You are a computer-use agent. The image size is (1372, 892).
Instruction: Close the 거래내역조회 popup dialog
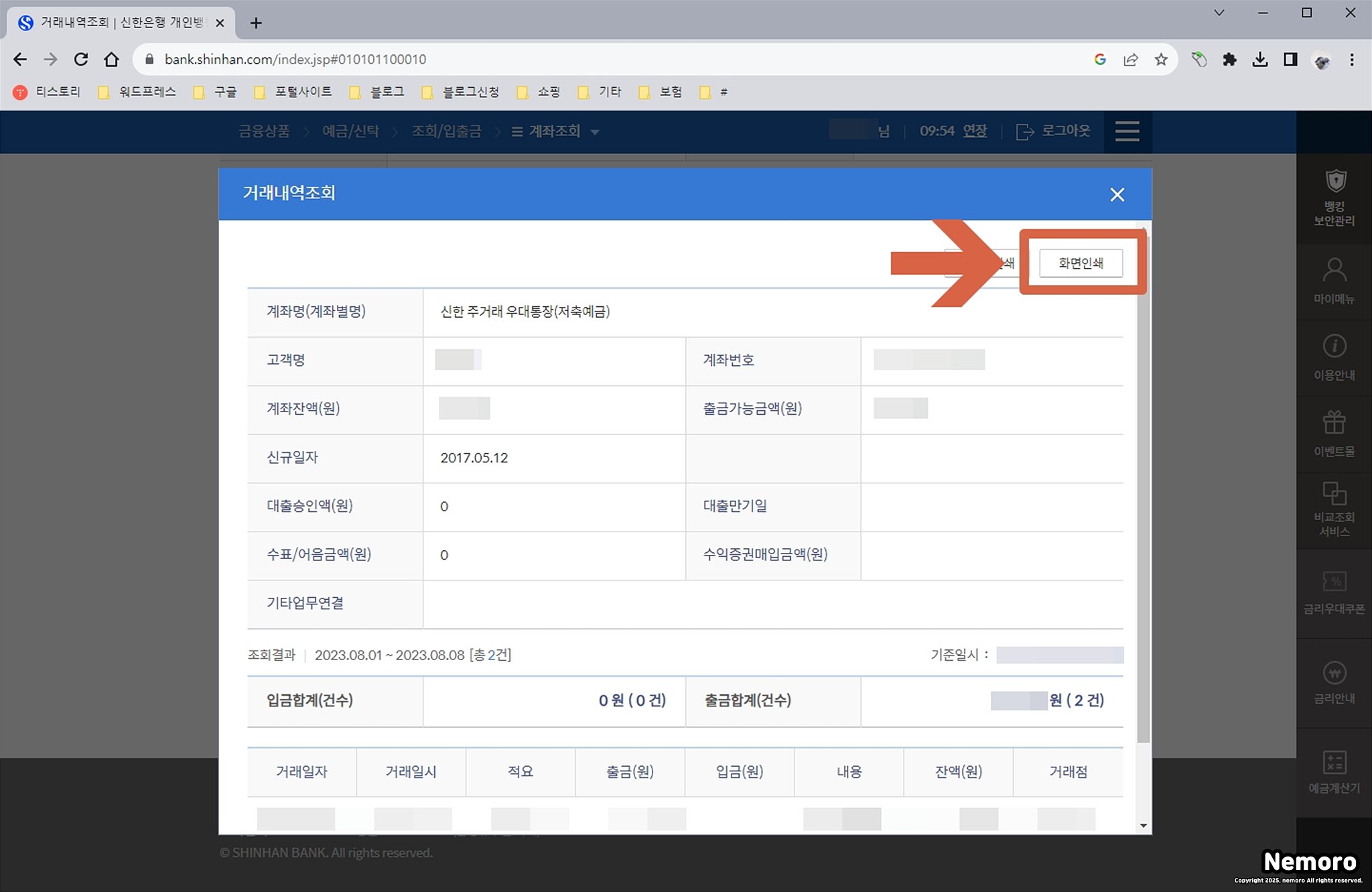pyautogui.click(x=1117, y=195)
